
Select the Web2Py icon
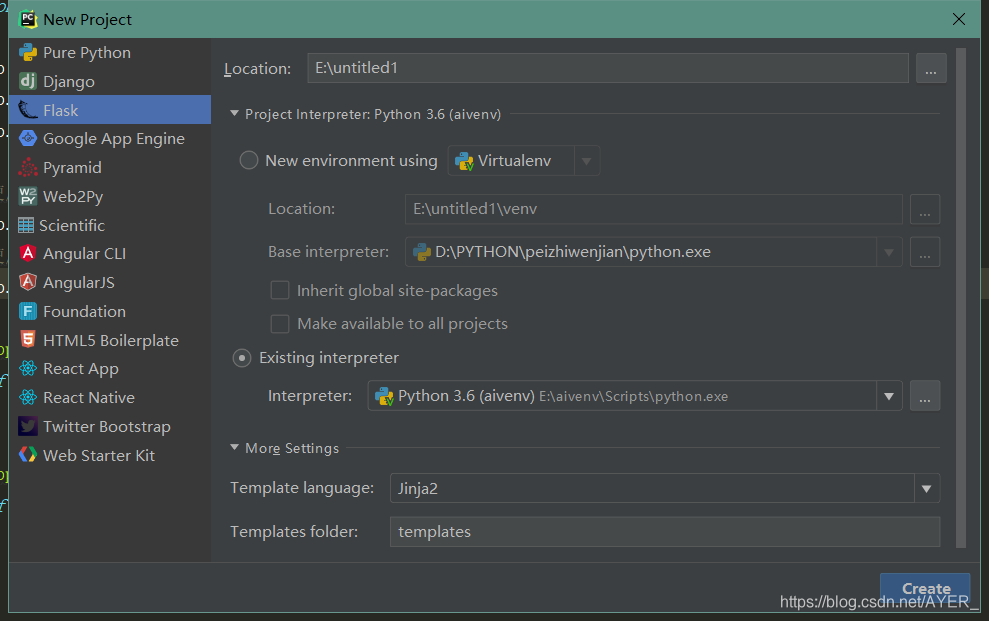click(28, 196)
